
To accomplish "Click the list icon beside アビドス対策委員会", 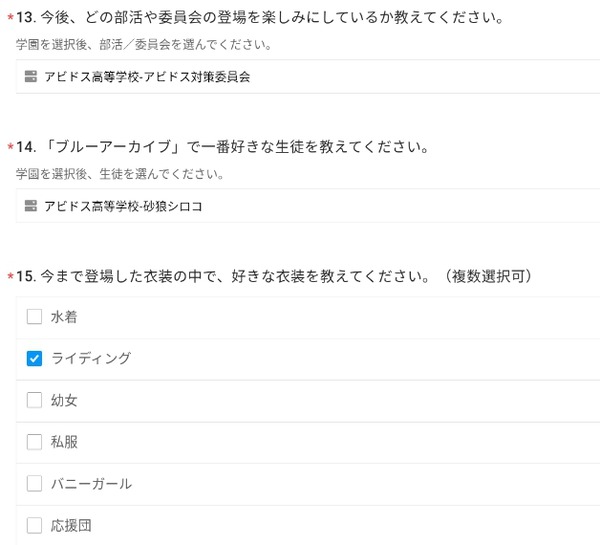I will pyautogui.click(x=31, y=76).
